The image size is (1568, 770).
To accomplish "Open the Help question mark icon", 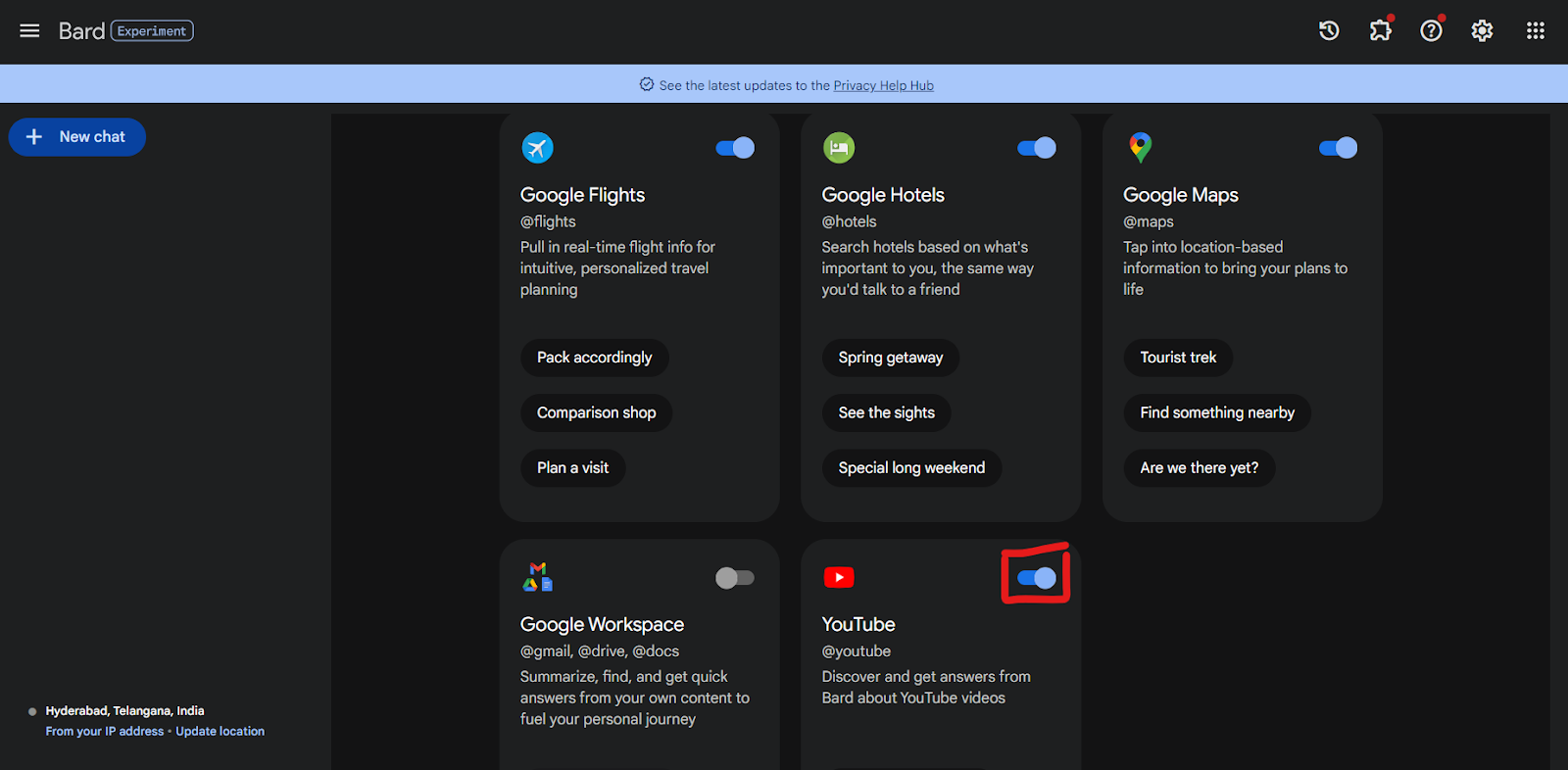I will click(1431, 30).
